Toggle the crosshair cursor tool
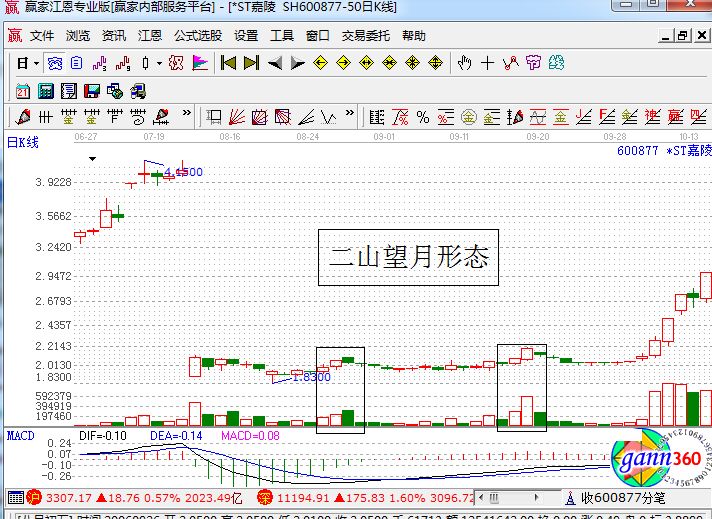This screenshot has height=519, width=712. tap(487, 63)
